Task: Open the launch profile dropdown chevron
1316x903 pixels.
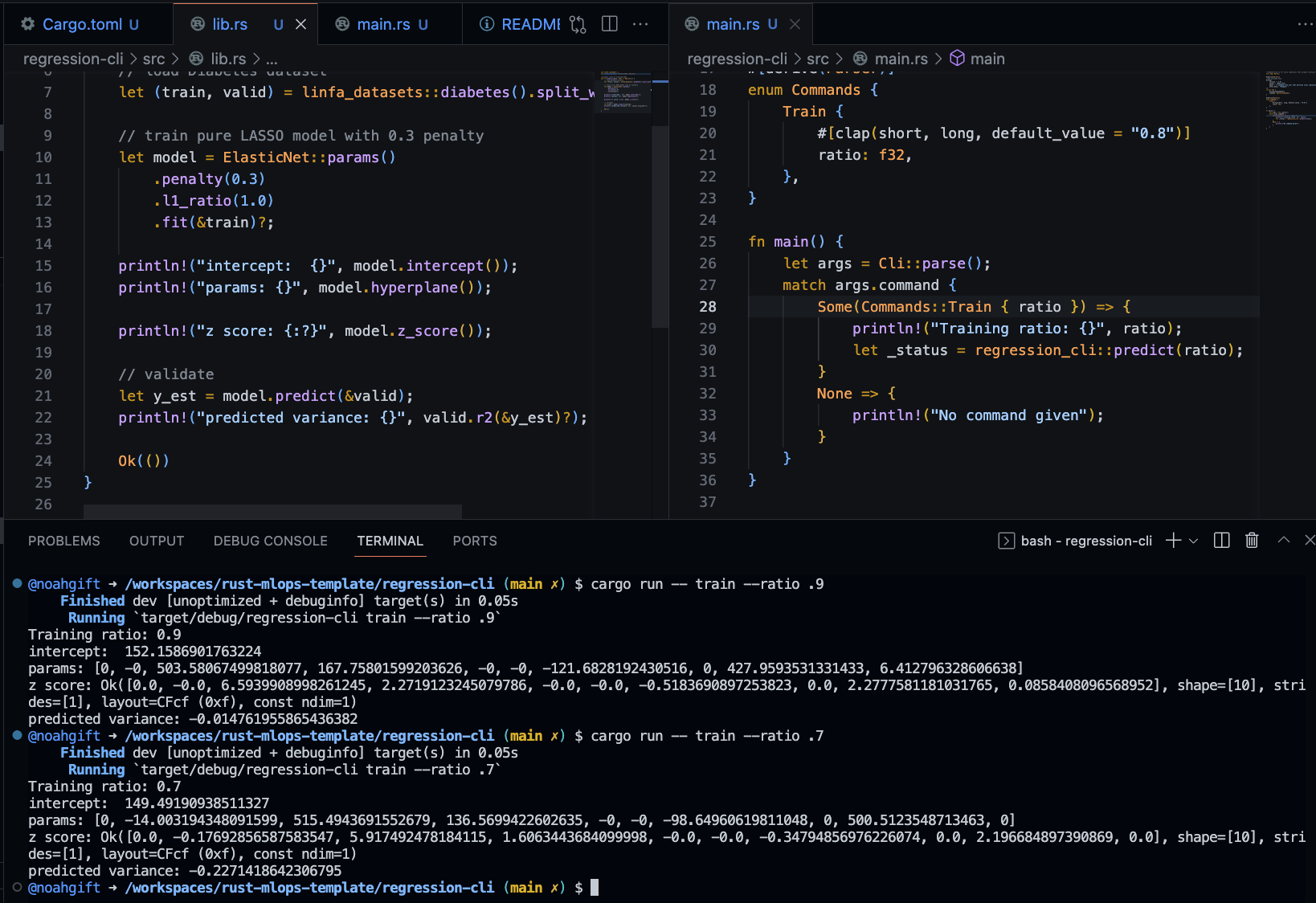Action: (x=1193, y=541)
